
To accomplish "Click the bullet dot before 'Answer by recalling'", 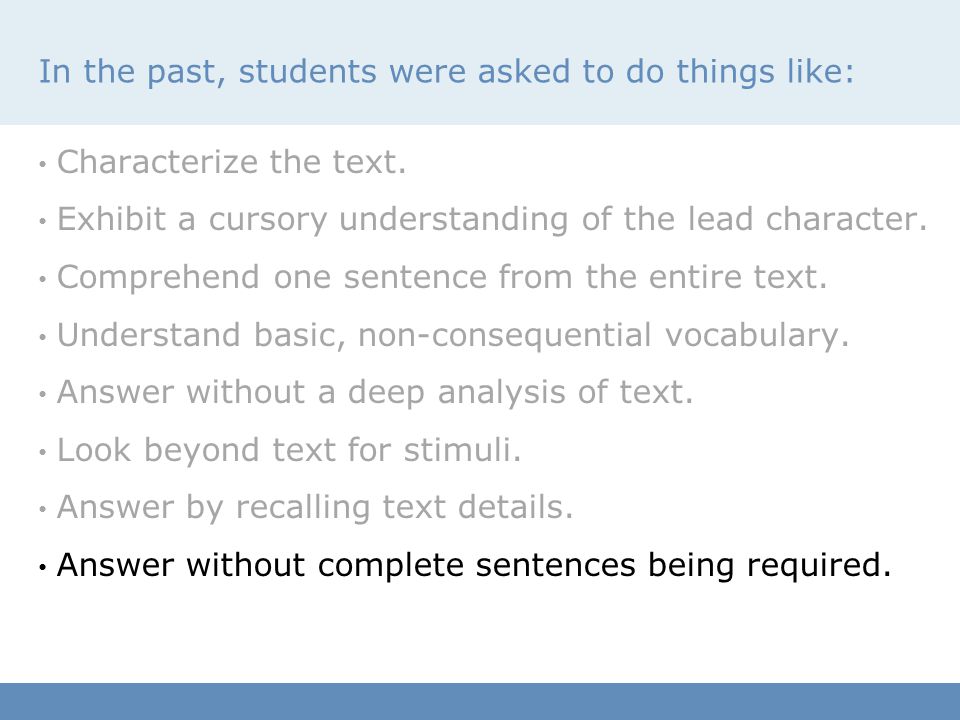I will 42,509.
